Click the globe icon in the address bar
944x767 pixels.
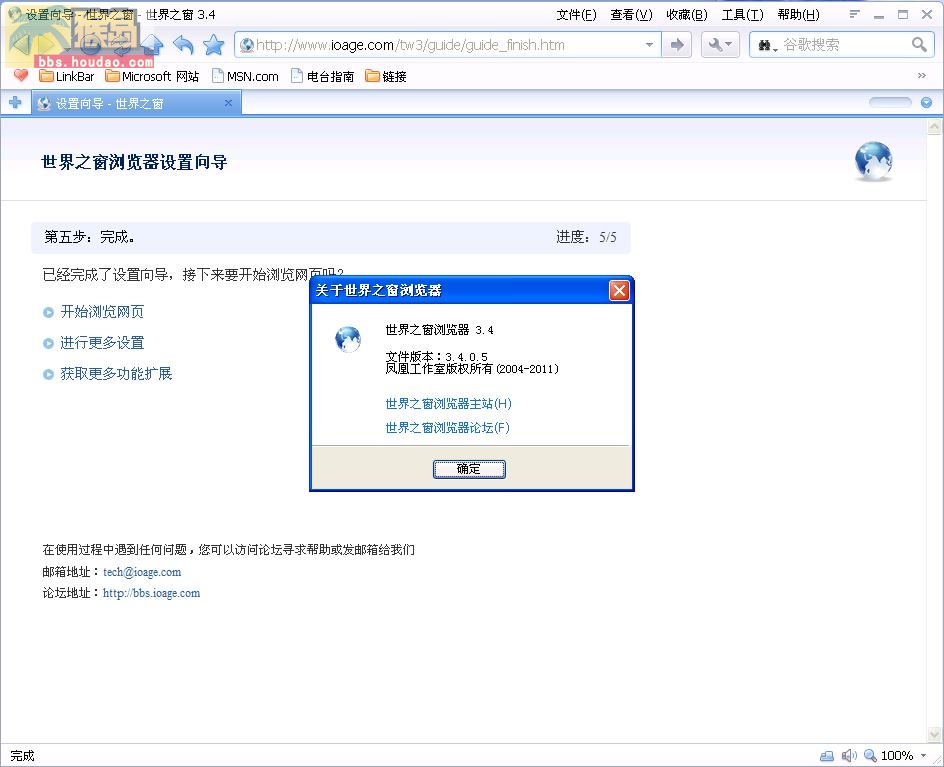[247, 45]
